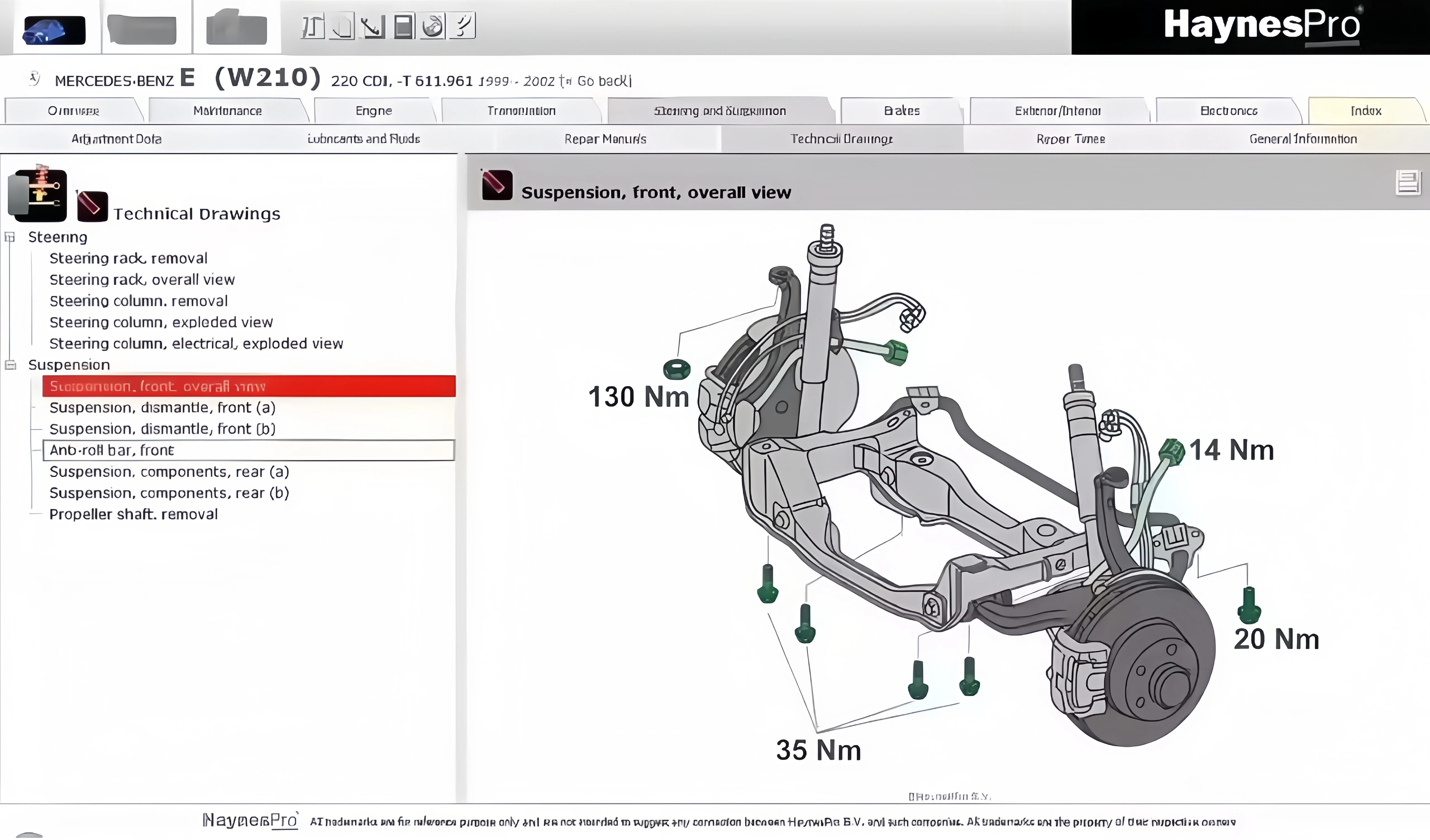
Task: Click the last toolbar icon in the row
Action: 463,26
